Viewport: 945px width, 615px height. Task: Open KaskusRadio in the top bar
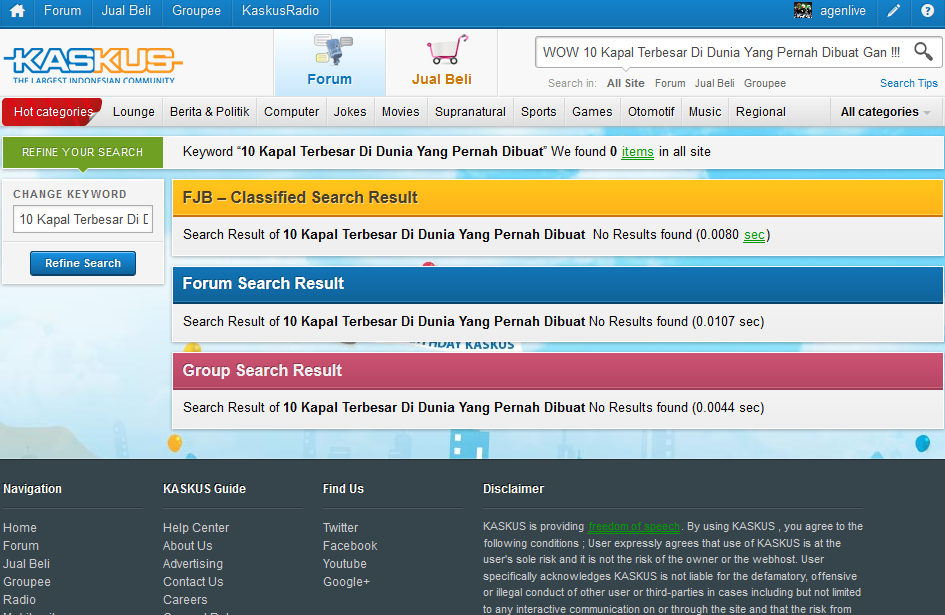coord(280,11)
